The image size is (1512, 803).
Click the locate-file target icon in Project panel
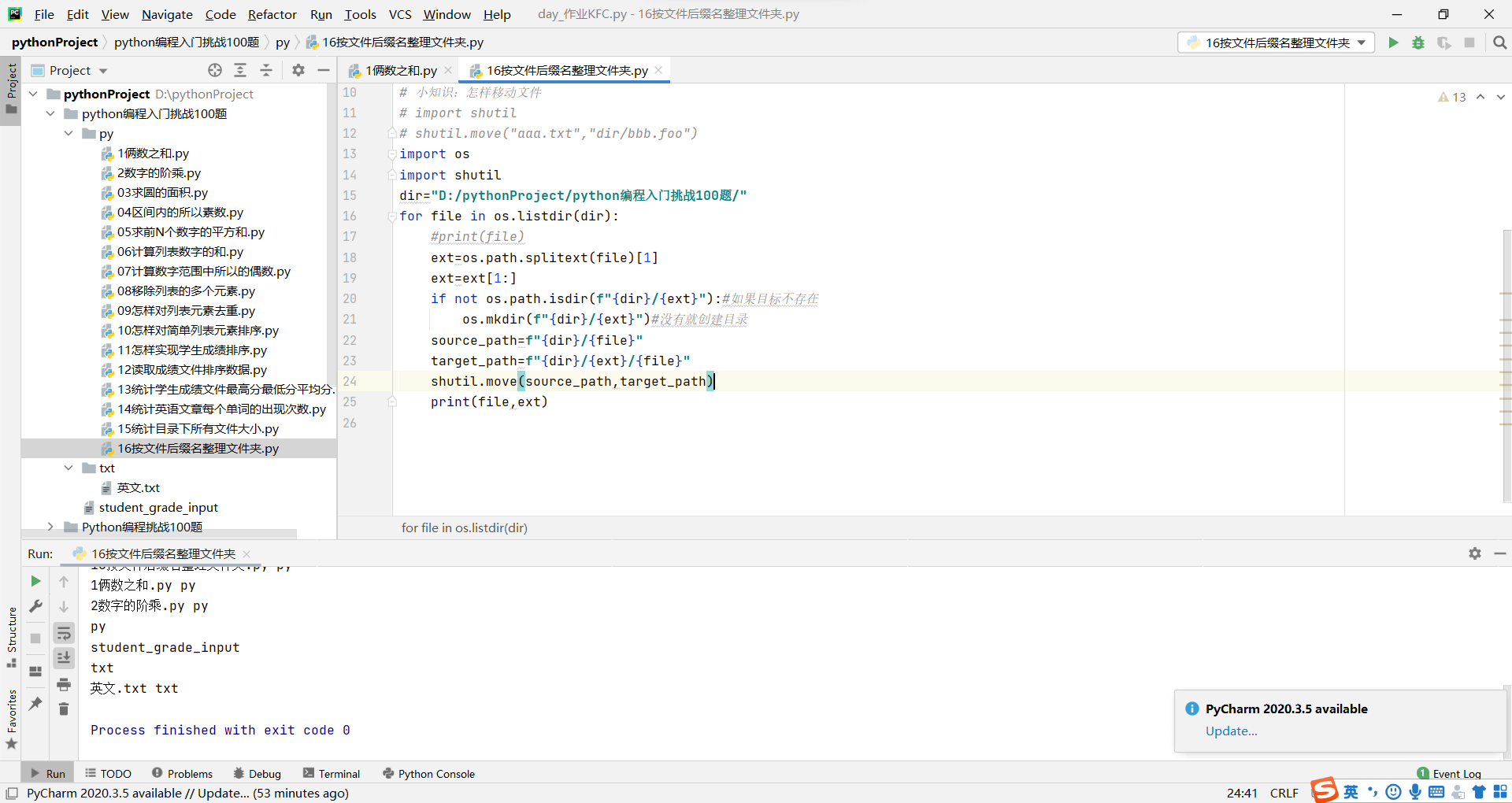215,70
